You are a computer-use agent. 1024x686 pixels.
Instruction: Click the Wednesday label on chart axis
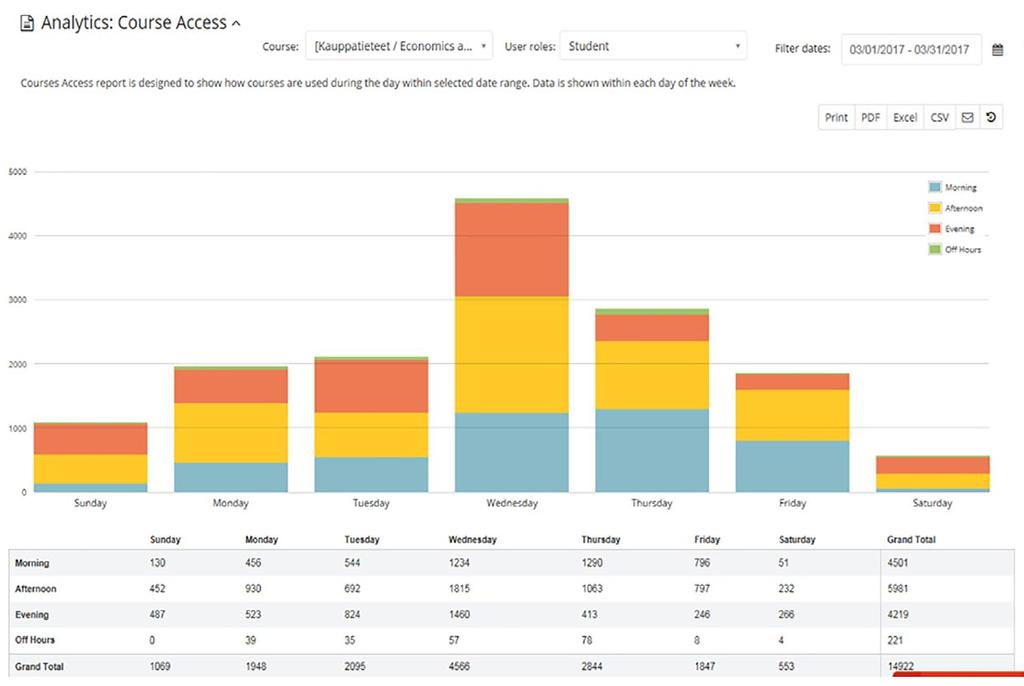point(512,503)
